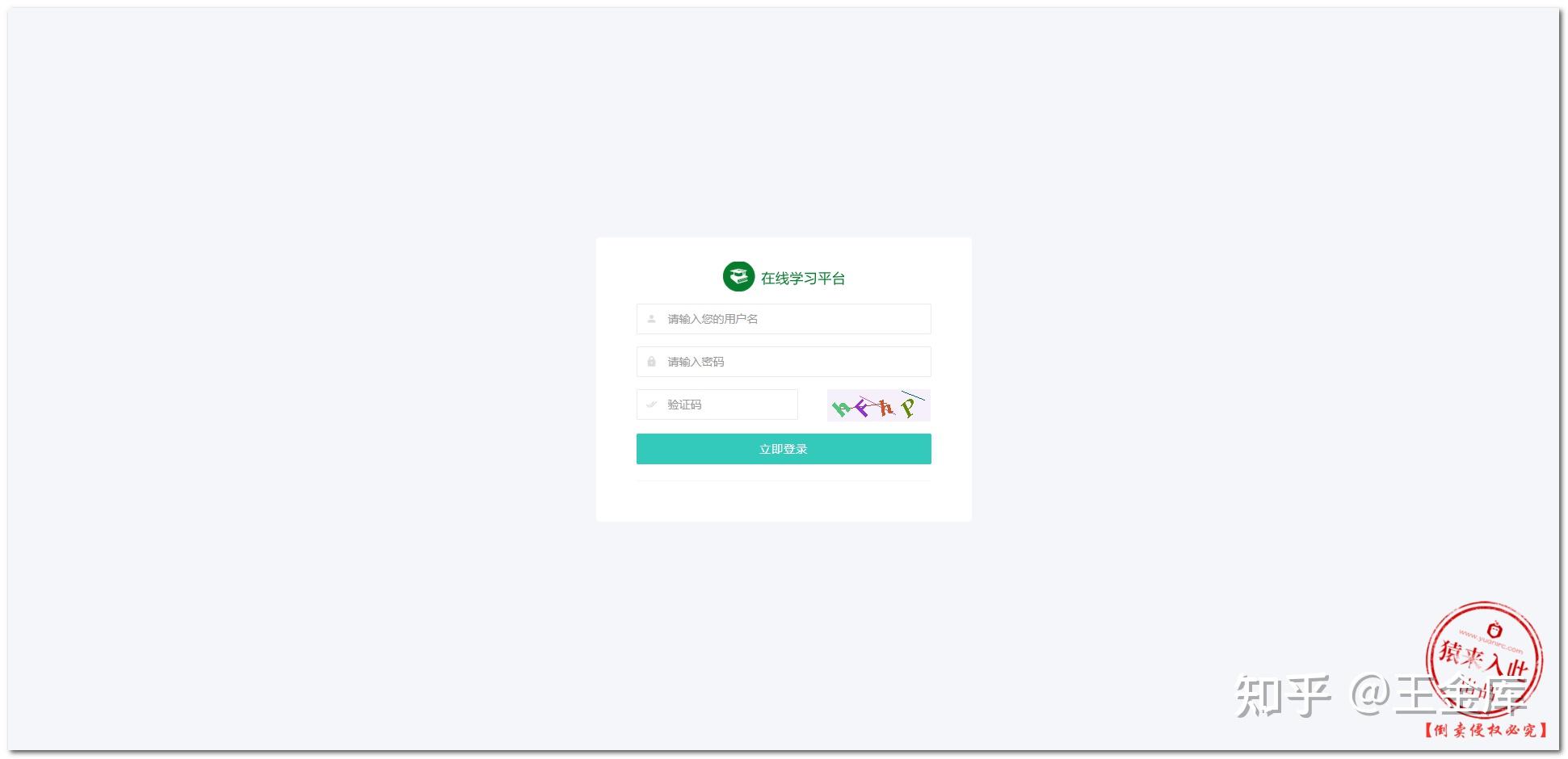
Task: Focus the 验证码 verification code field
Action: tap(717, 405)
